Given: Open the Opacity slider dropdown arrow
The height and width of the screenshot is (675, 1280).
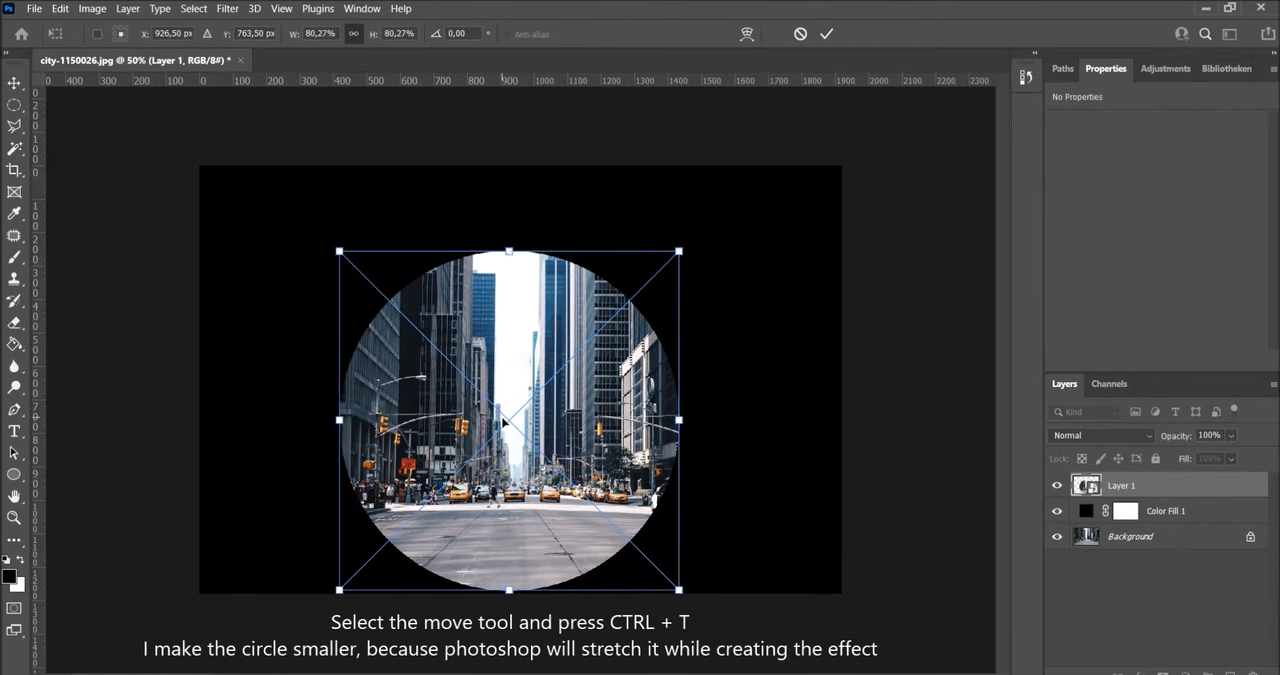Looking at the screenshot, I should 1231,436.
